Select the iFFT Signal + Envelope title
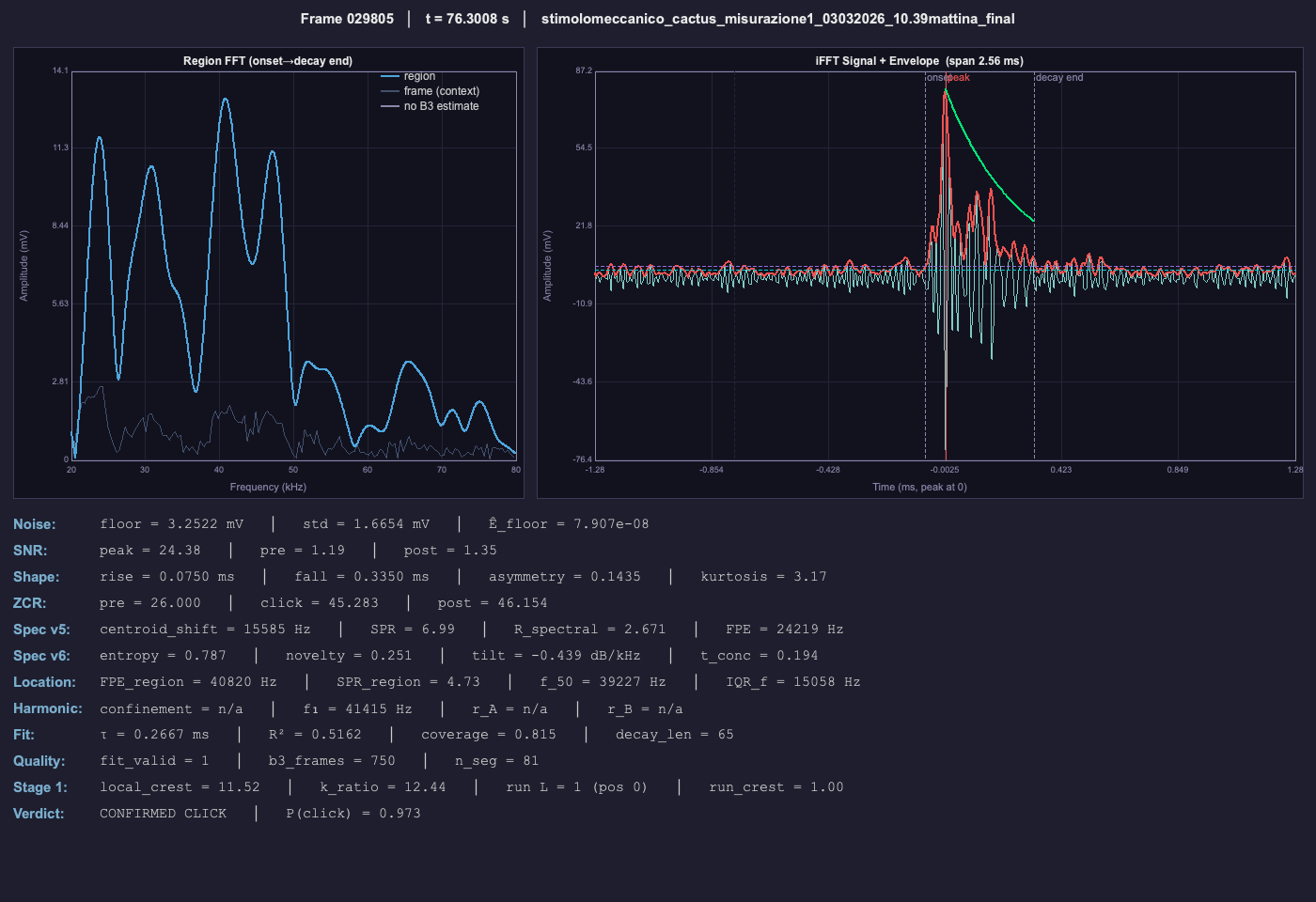Viewport: 1316px width, 902px height. tap(919, 61)
